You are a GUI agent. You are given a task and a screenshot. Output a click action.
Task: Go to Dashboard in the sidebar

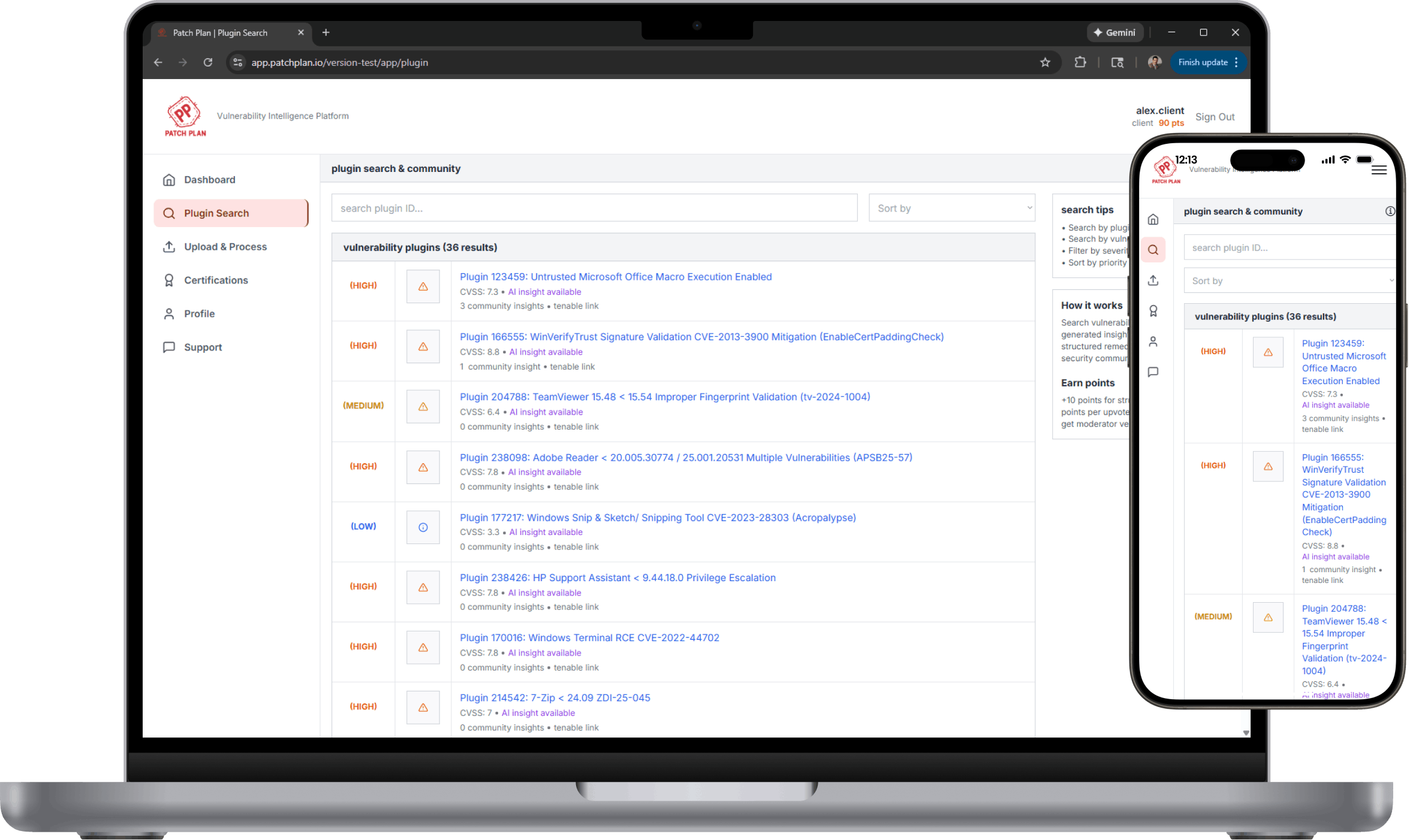click(209, 180)
